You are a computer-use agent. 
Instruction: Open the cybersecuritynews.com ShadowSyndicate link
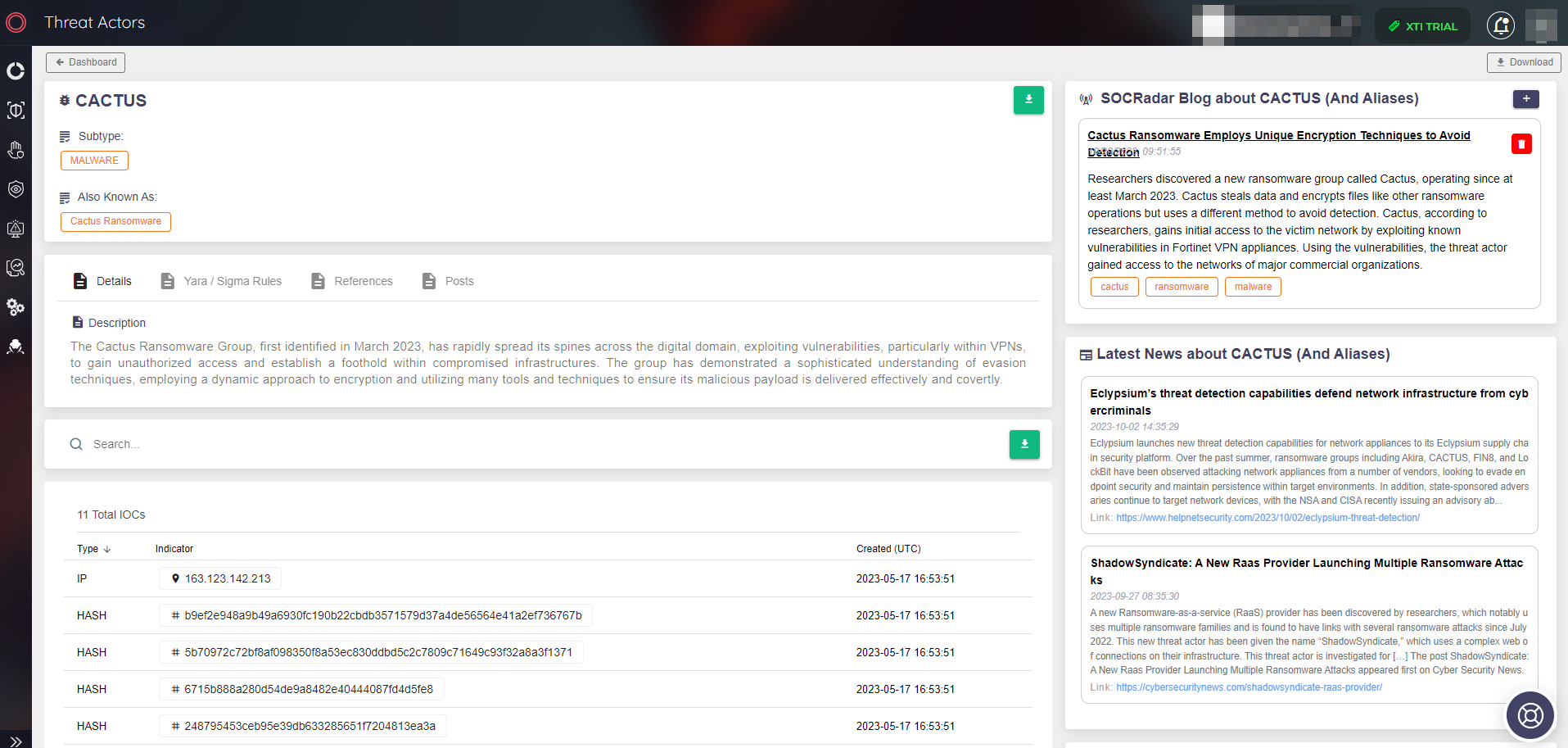pyautogui.click(x=1249, y=687)
